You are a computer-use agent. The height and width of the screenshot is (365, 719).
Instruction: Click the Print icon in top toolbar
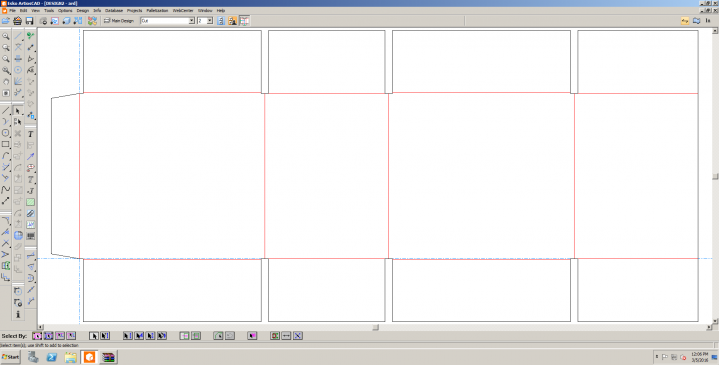17,21
